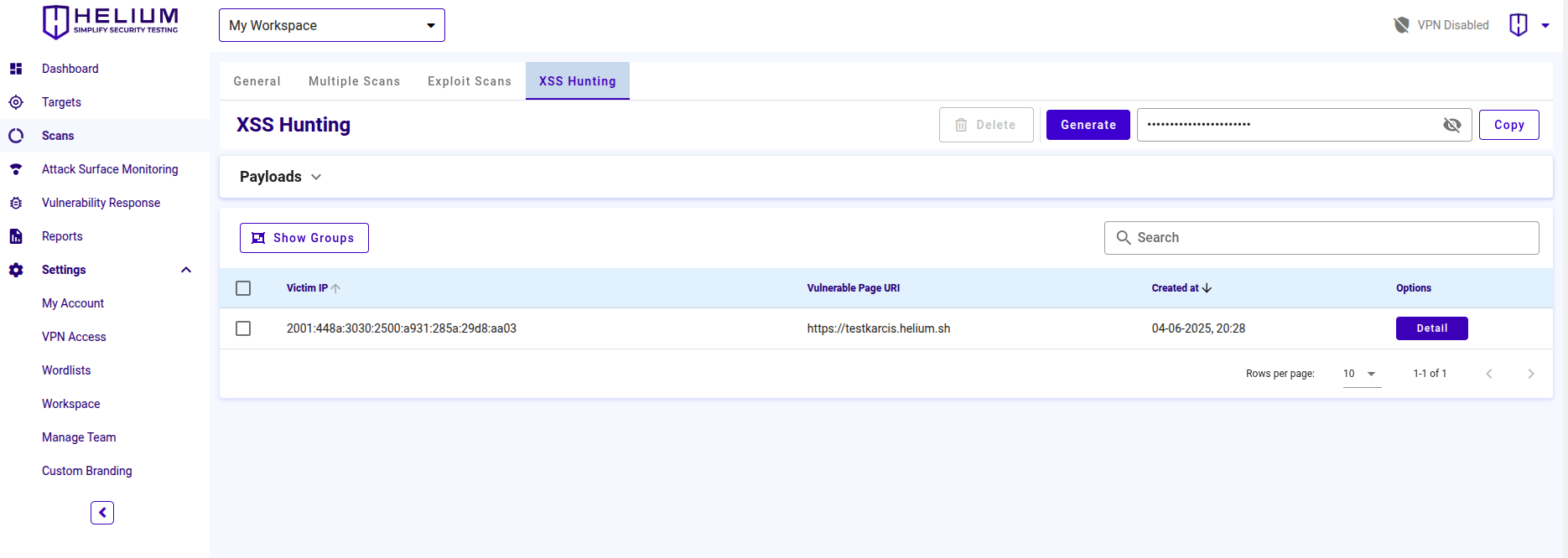Image resolution: width=1568 pixels, height=558 pixels.
Task: Open the My Account settings
Action: [73, 303]
